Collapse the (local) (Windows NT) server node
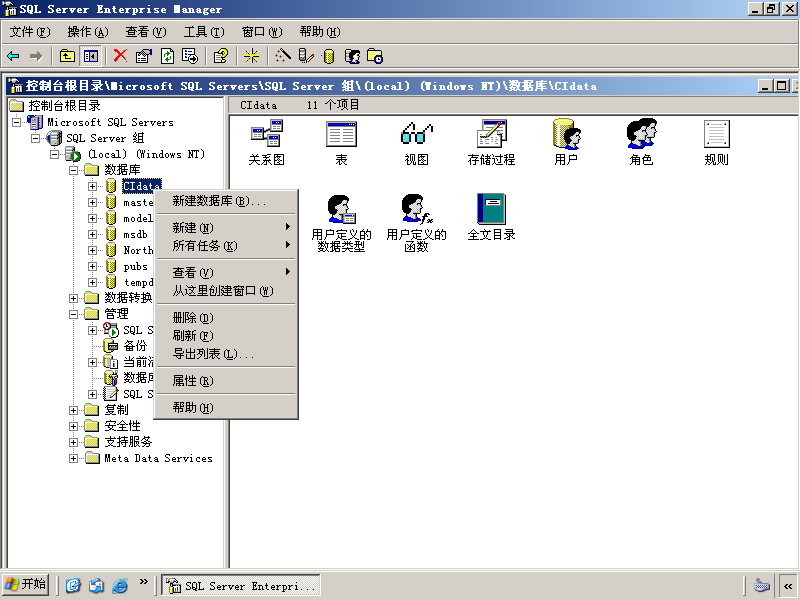The image size is (800, 600). click(55, 154)
